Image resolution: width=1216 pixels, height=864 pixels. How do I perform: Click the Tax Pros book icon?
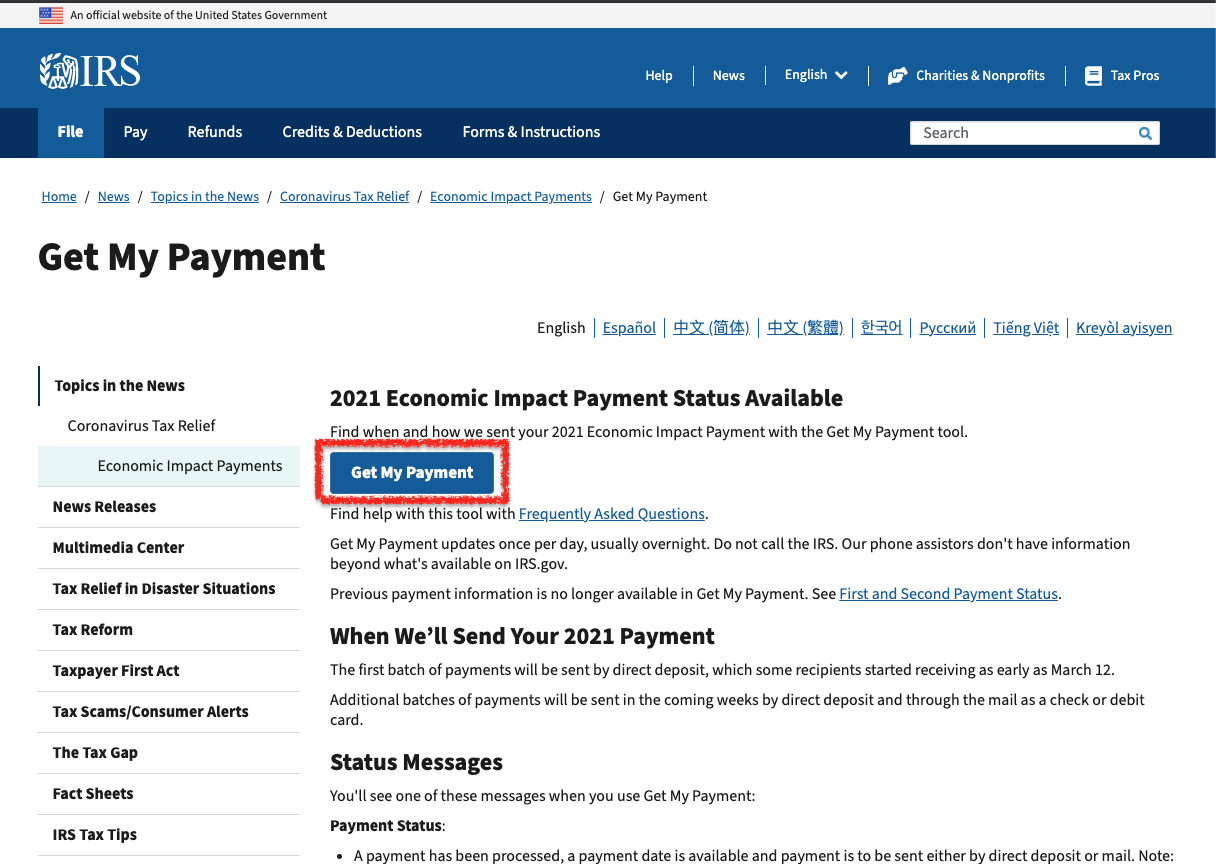[1093, 75]
